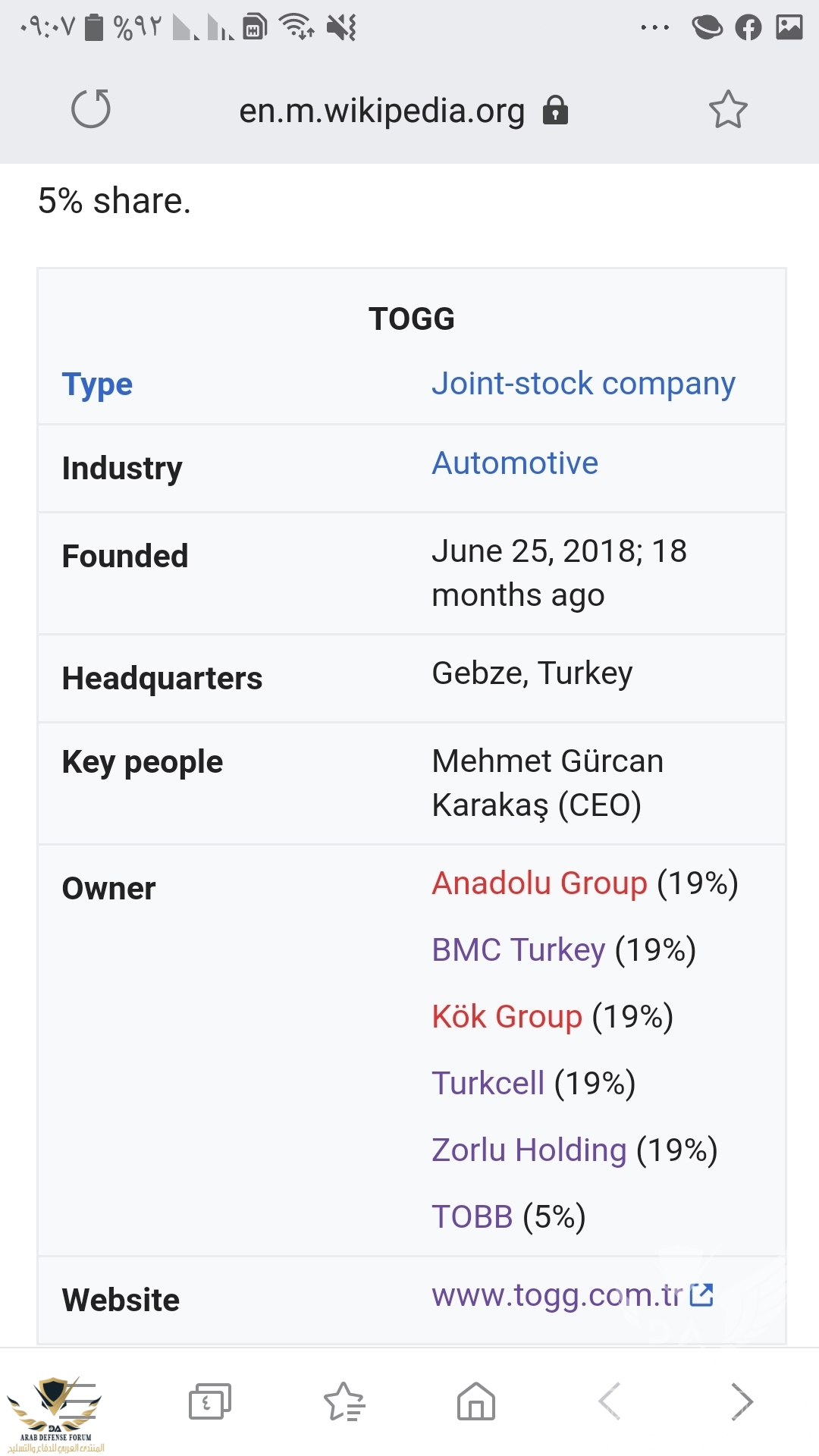Tap the back arrow in bottom bar
Screen dimensions: 819x1456
click(610, 1401)
